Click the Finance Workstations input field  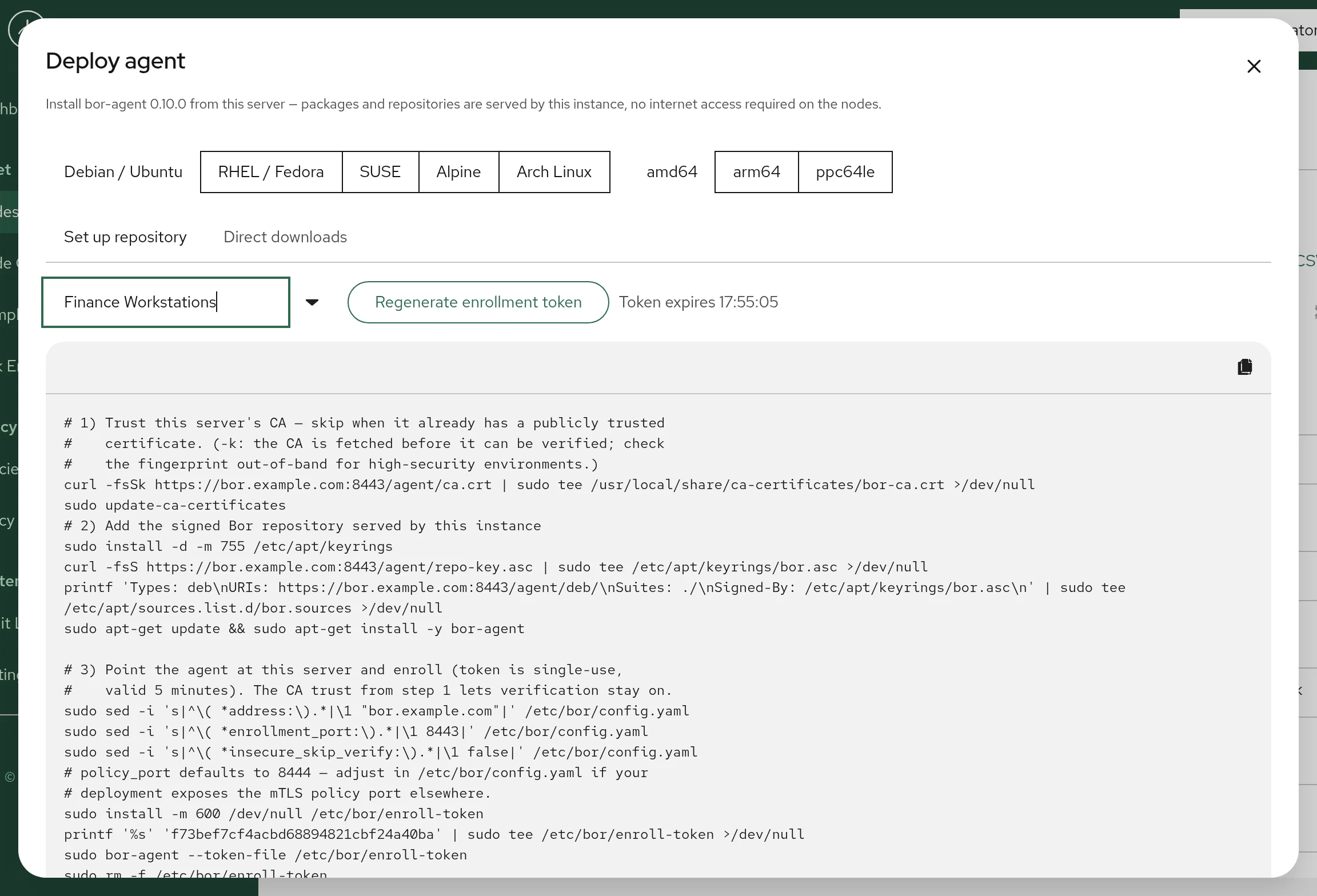click(x=166, y=302)
